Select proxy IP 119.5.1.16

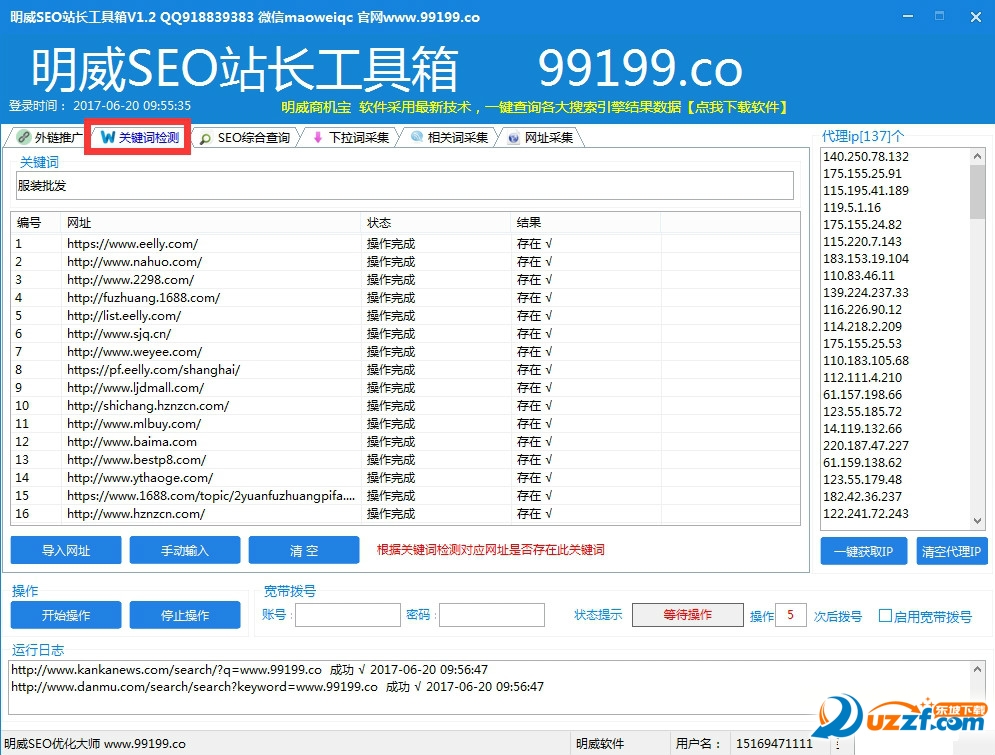852,207
